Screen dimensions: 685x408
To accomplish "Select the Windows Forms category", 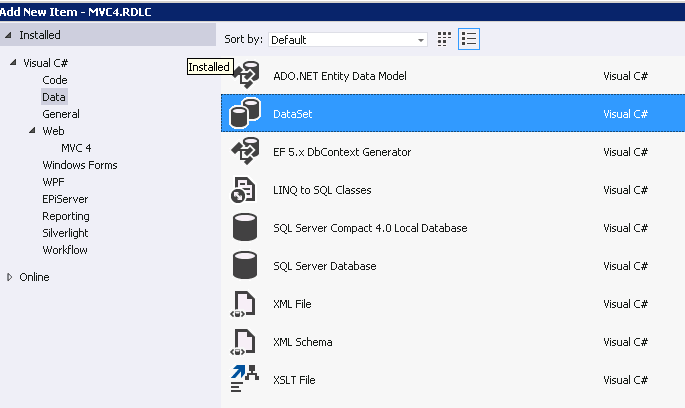I will click(80, 165).
